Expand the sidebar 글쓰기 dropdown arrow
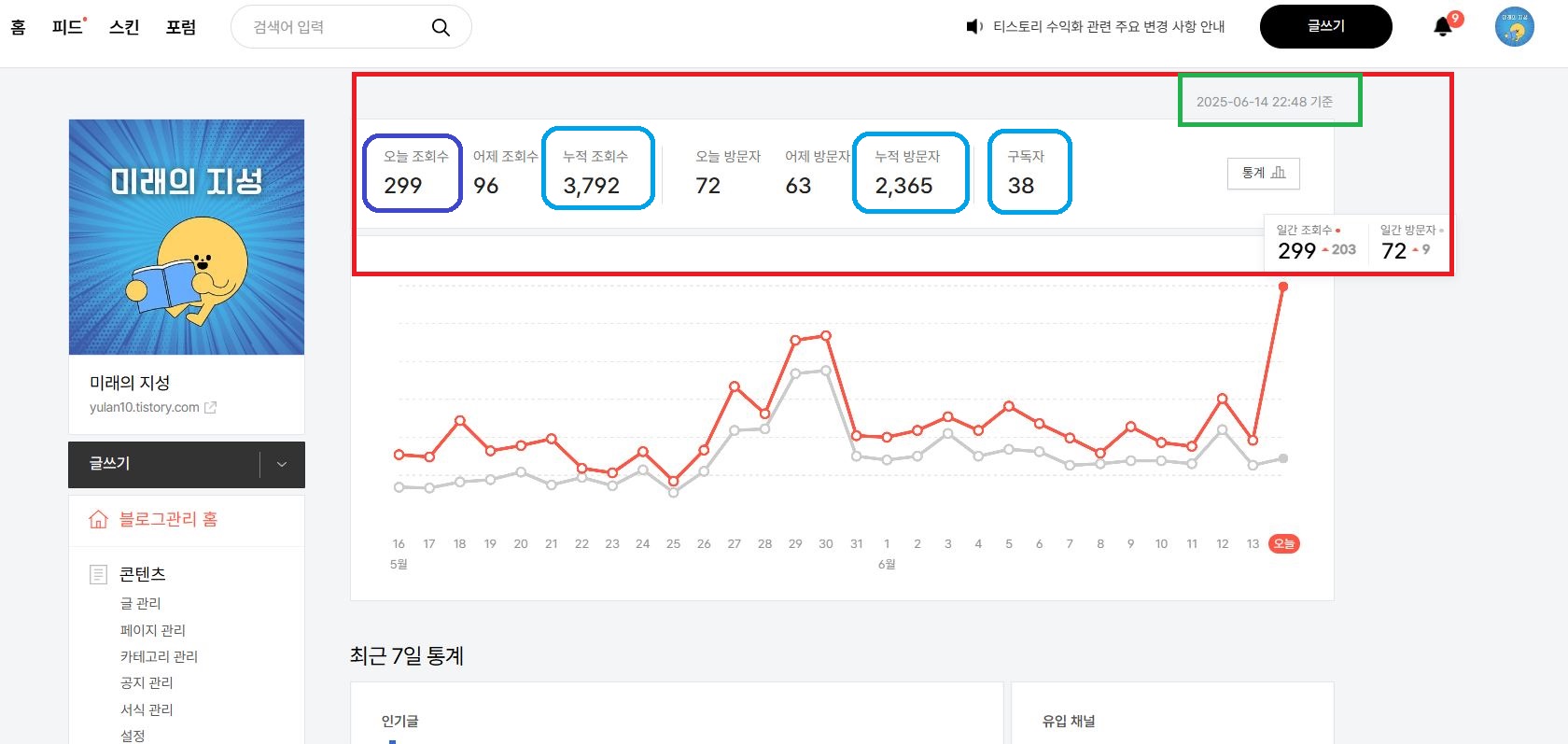Image resolution: width=1568 pixels, height=744 pixels. click(x=282, y=464)
